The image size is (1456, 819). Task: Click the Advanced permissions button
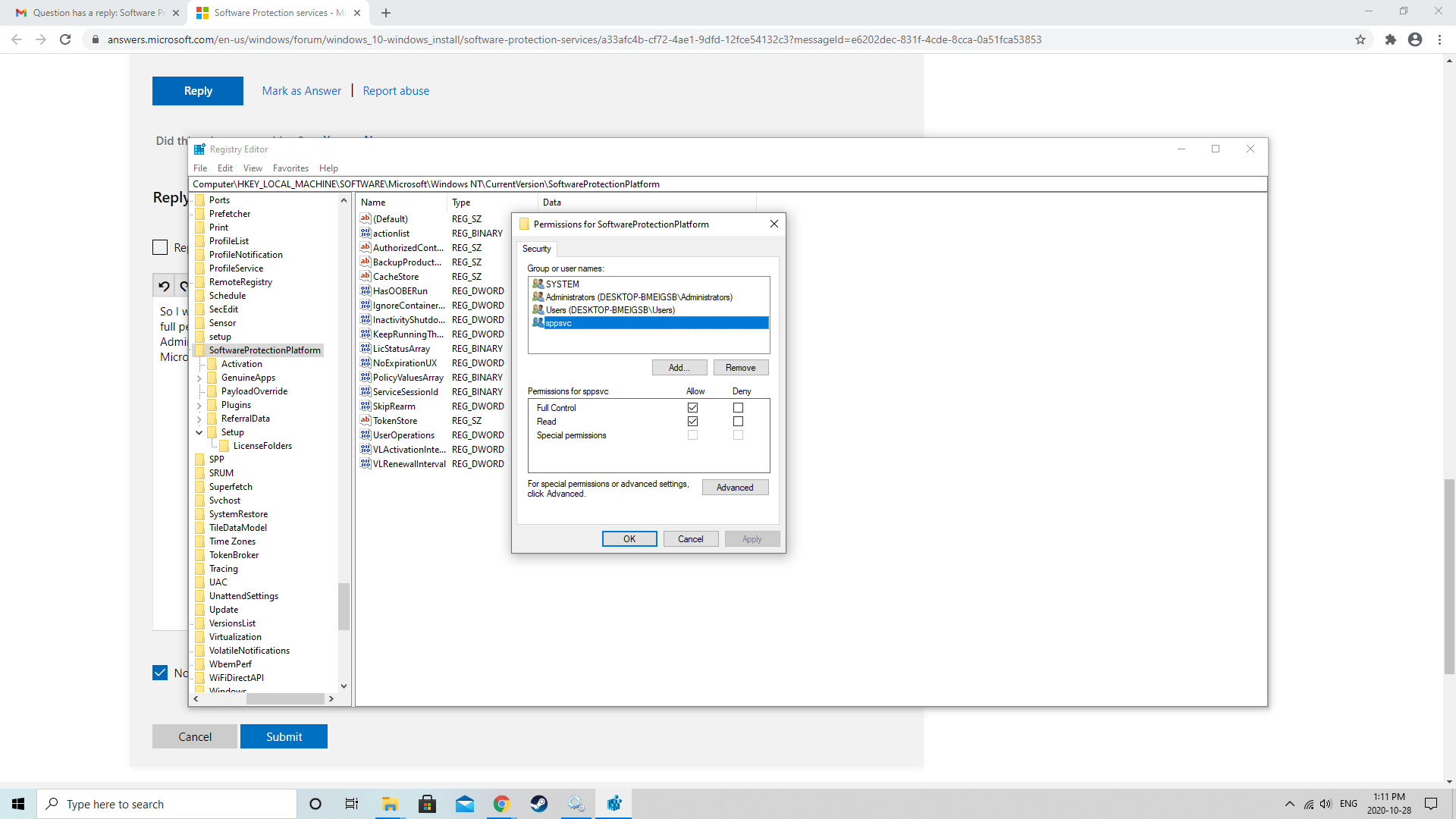[734, 488]
